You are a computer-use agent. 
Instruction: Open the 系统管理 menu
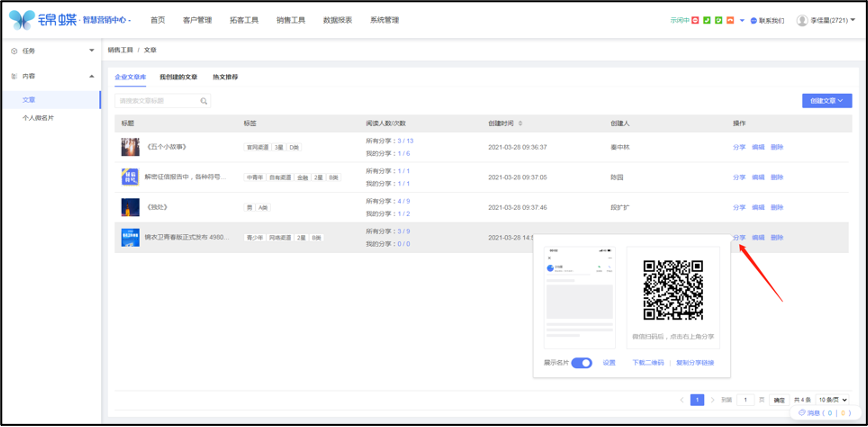pyautogui.click(x=384, y=20)
